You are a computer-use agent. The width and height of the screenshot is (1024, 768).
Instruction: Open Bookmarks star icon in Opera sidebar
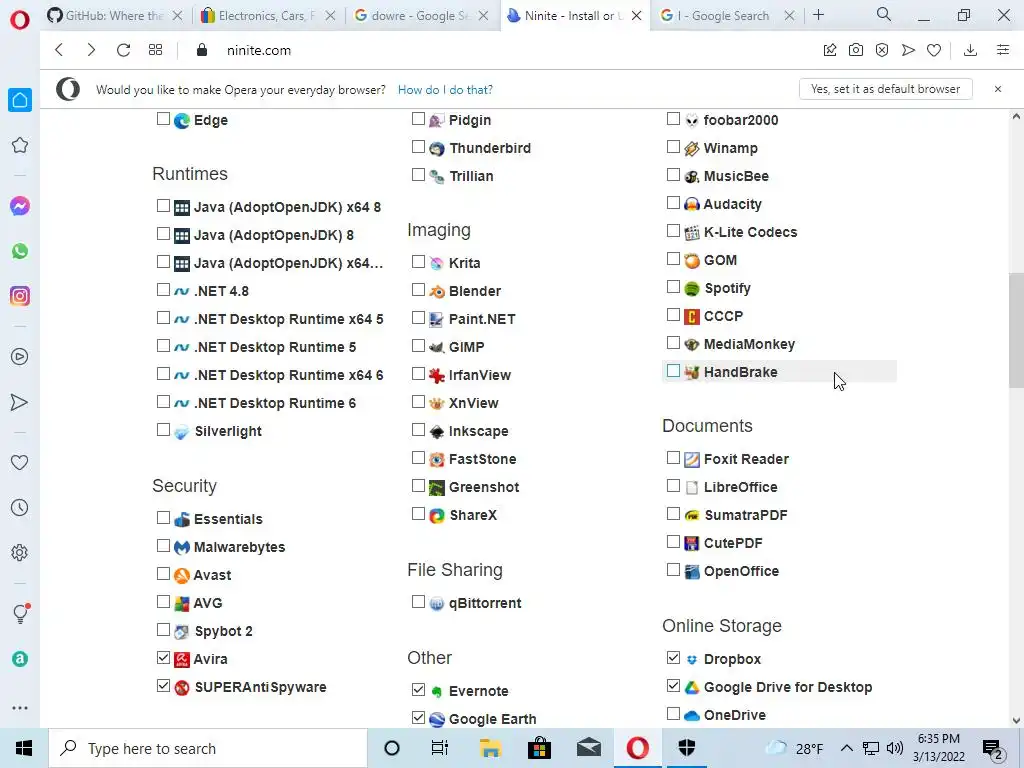point(20,145)
